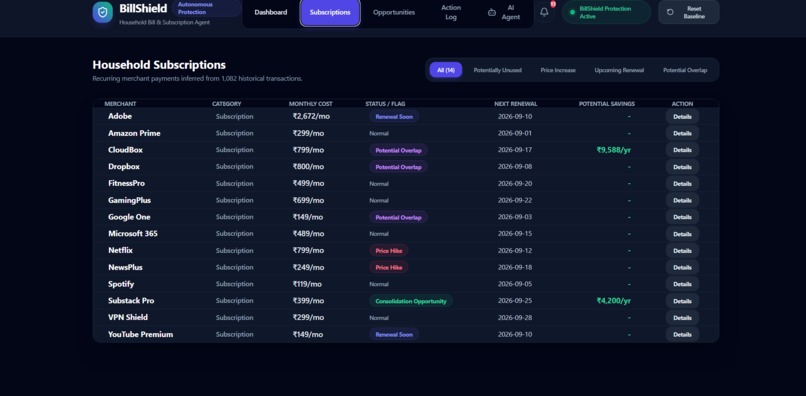Click the Next Renewal column header
Viewport: 806px width, 396px height.
516,104
